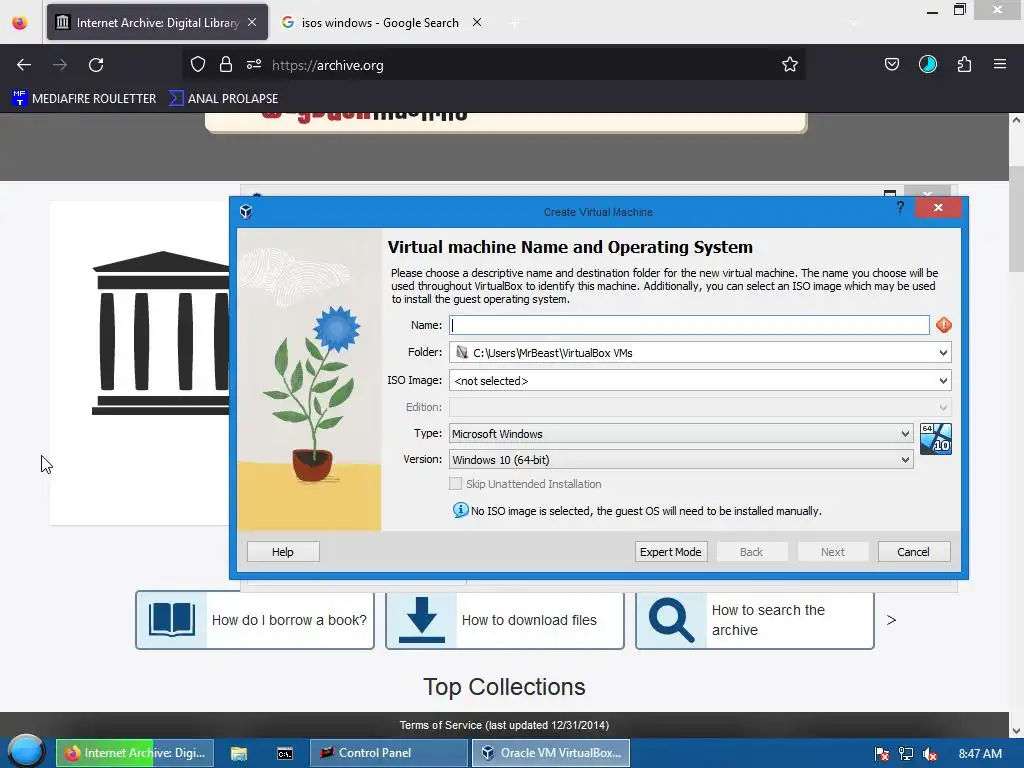Click the 8:47 AM taskbar clock
Image resolution: width=1024 pixels, height=768 pixels.
[980, 754]
